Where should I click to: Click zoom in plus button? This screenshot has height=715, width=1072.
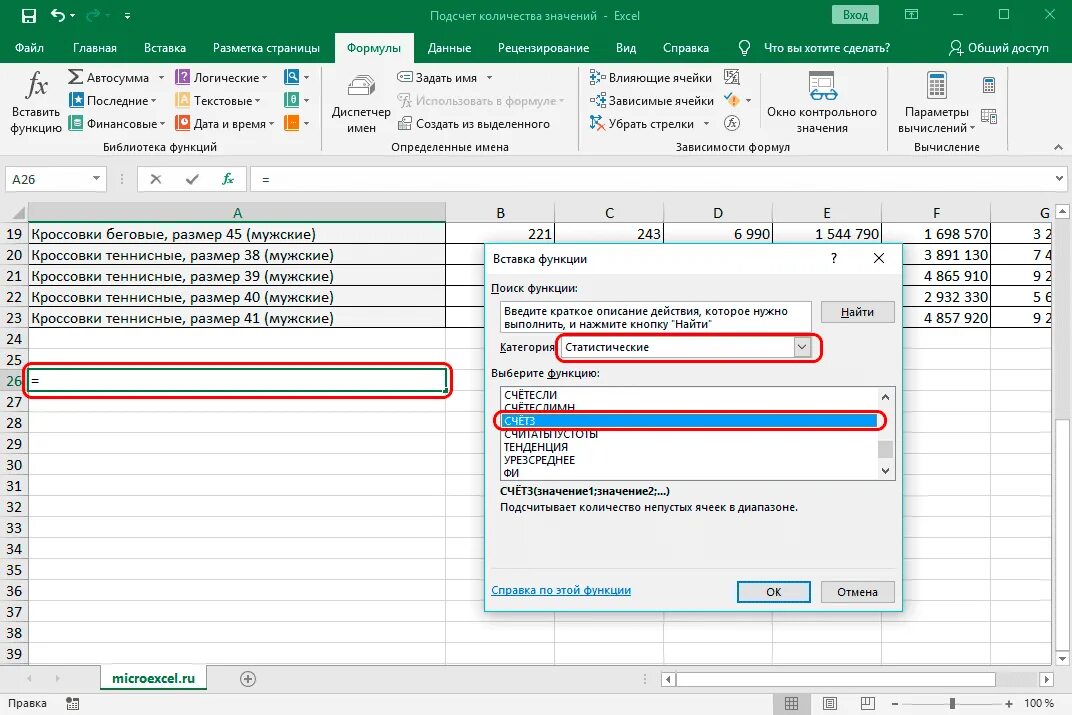(1008, 703)
